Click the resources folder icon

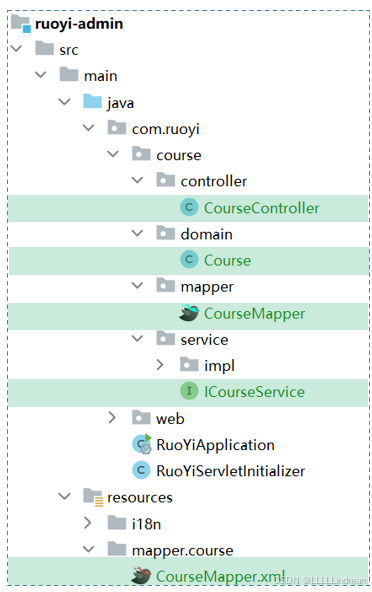93,496
